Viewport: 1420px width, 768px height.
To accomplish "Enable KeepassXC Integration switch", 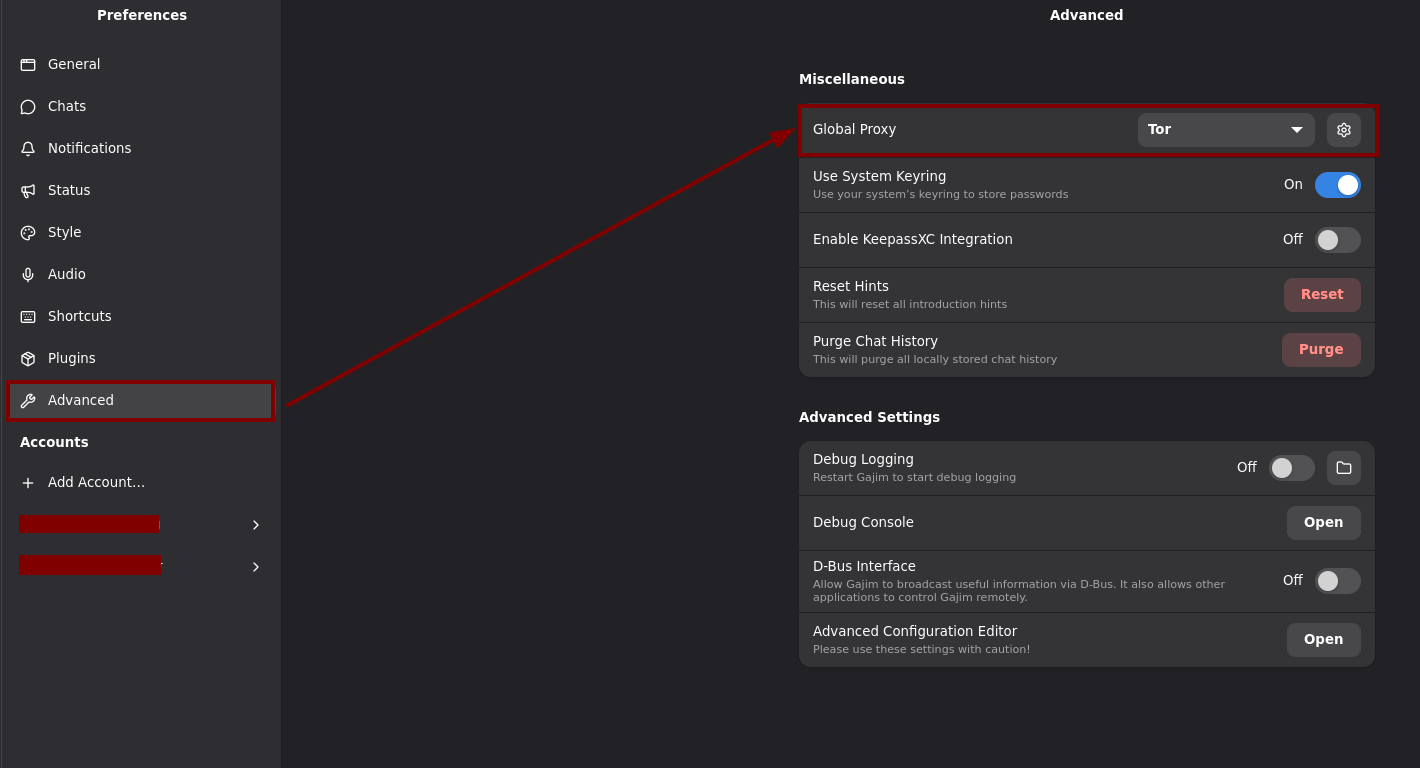I will tap(1337, 240).
